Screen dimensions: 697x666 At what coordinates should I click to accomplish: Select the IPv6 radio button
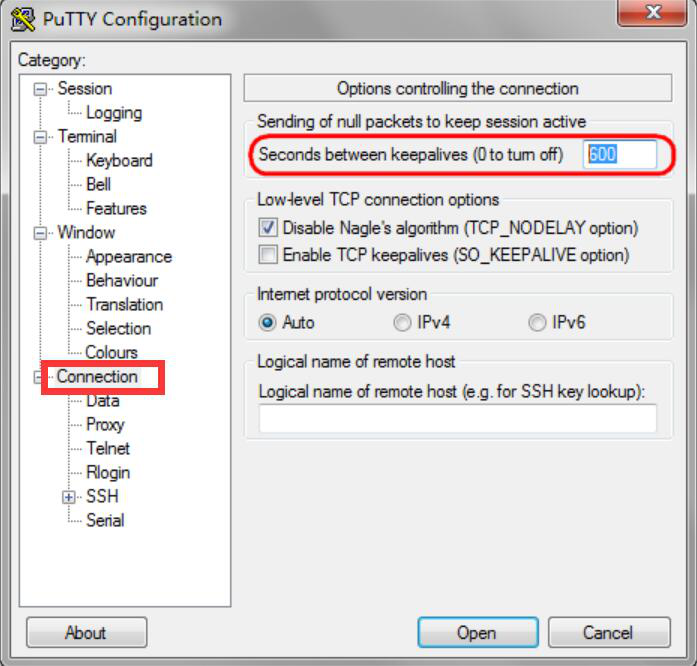pos(537,323)
